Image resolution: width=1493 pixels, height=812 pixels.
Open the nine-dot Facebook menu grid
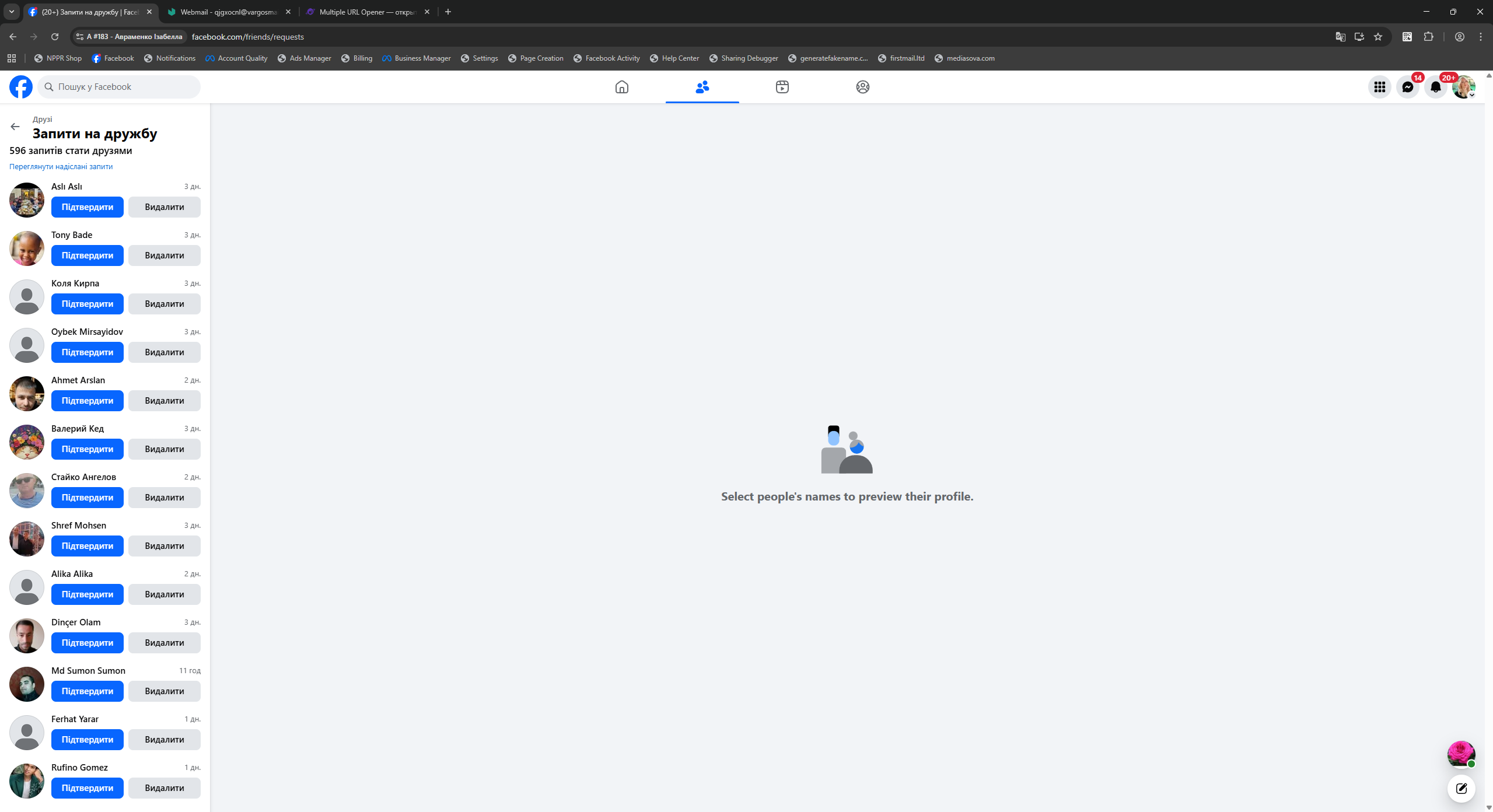click(1379, 87)
